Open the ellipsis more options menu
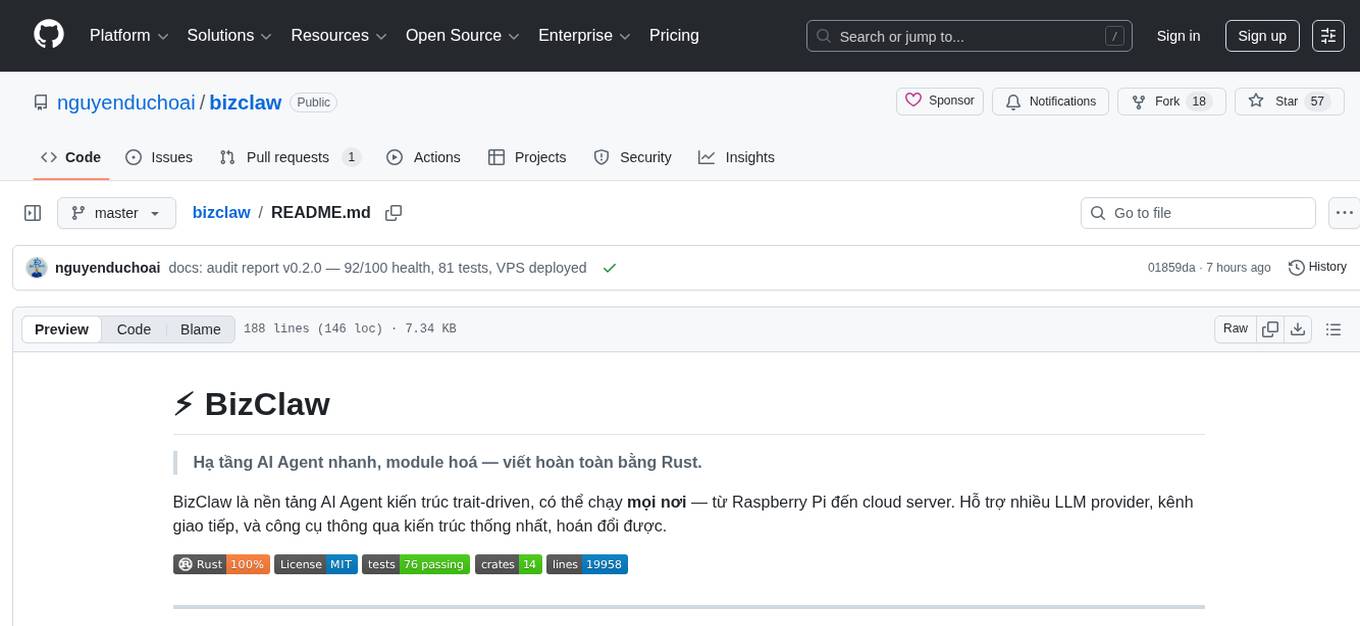The height and width of the screenshot is (626, 1360). (x=1344, y=212)
